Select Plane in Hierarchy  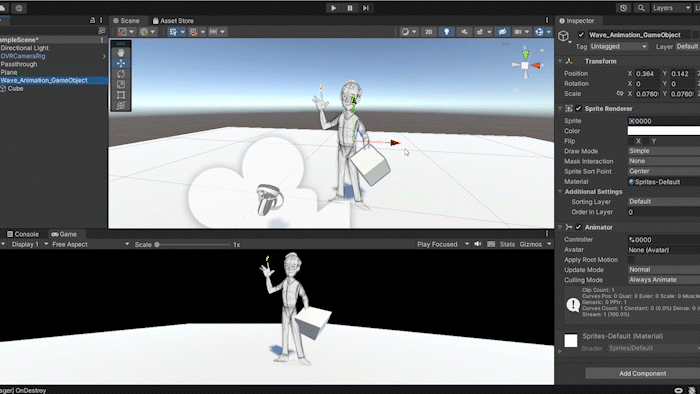point(9,72)
